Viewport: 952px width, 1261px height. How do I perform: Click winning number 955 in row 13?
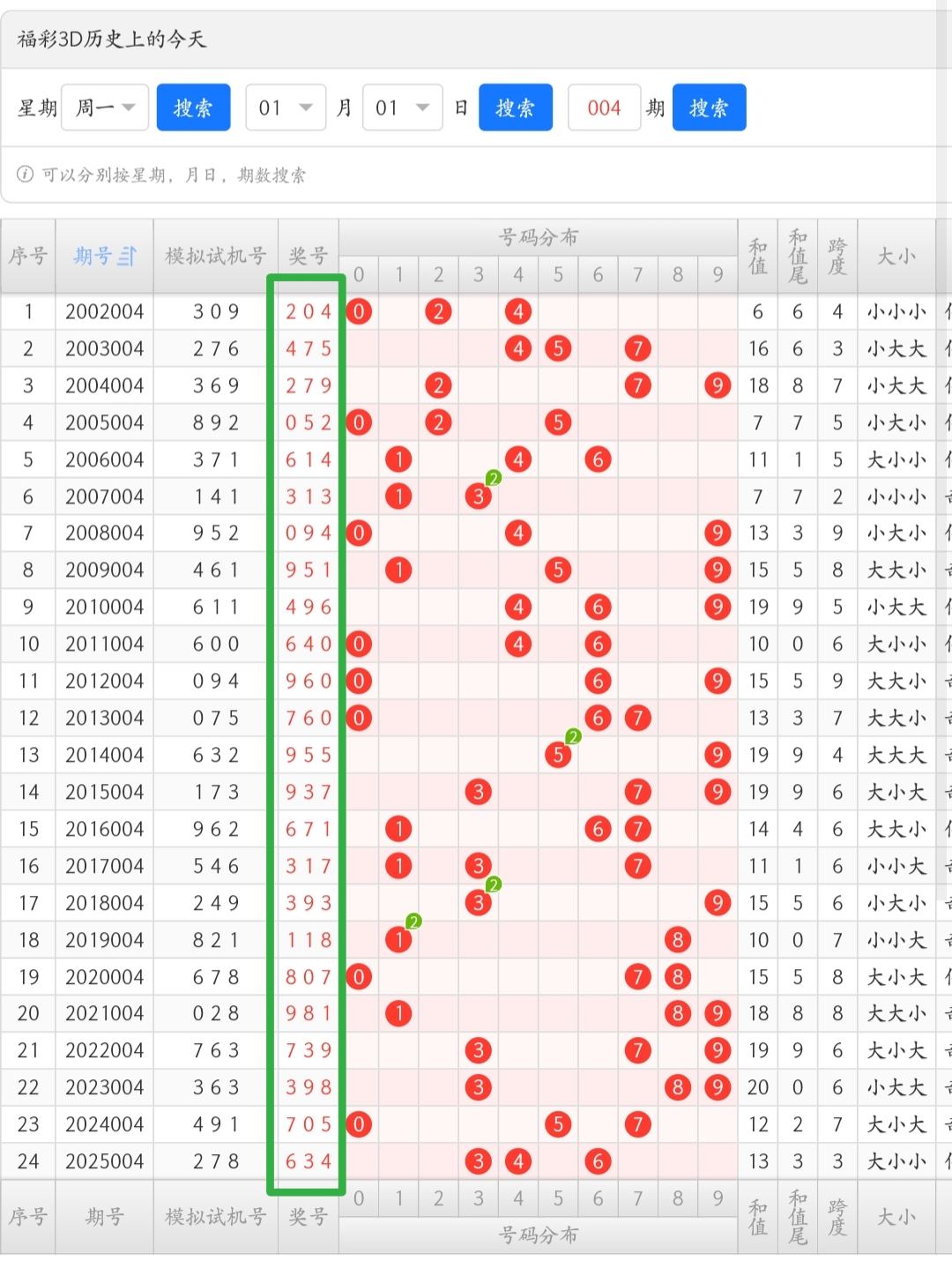pyautogui.click(x=309, y=755)
